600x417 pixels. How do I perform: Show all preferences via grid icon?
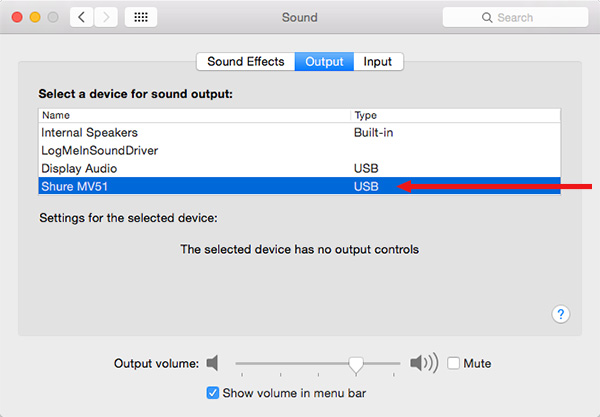coord(141,17)
